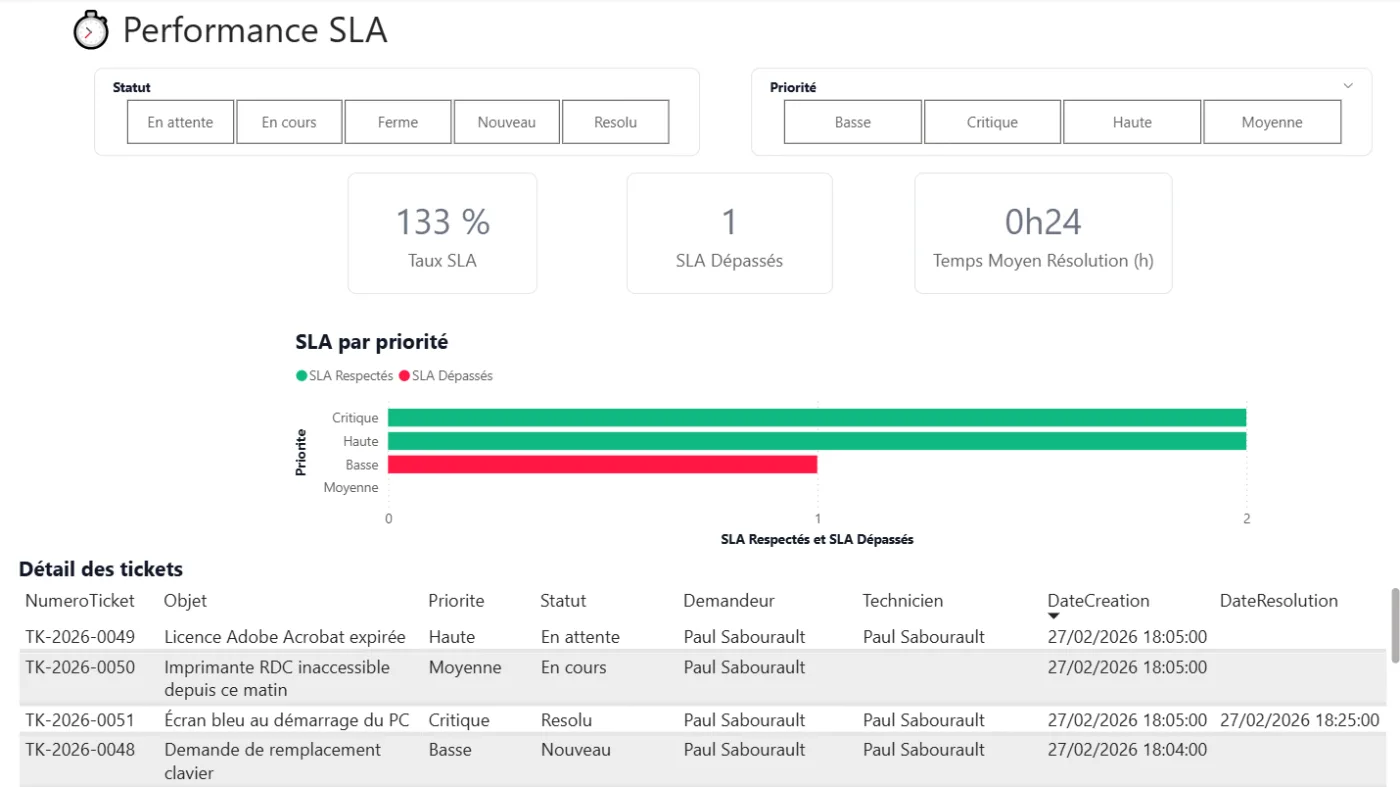Sort table by NumeroTicket column header
The image size is (1400, 787).
coord(80,601)
